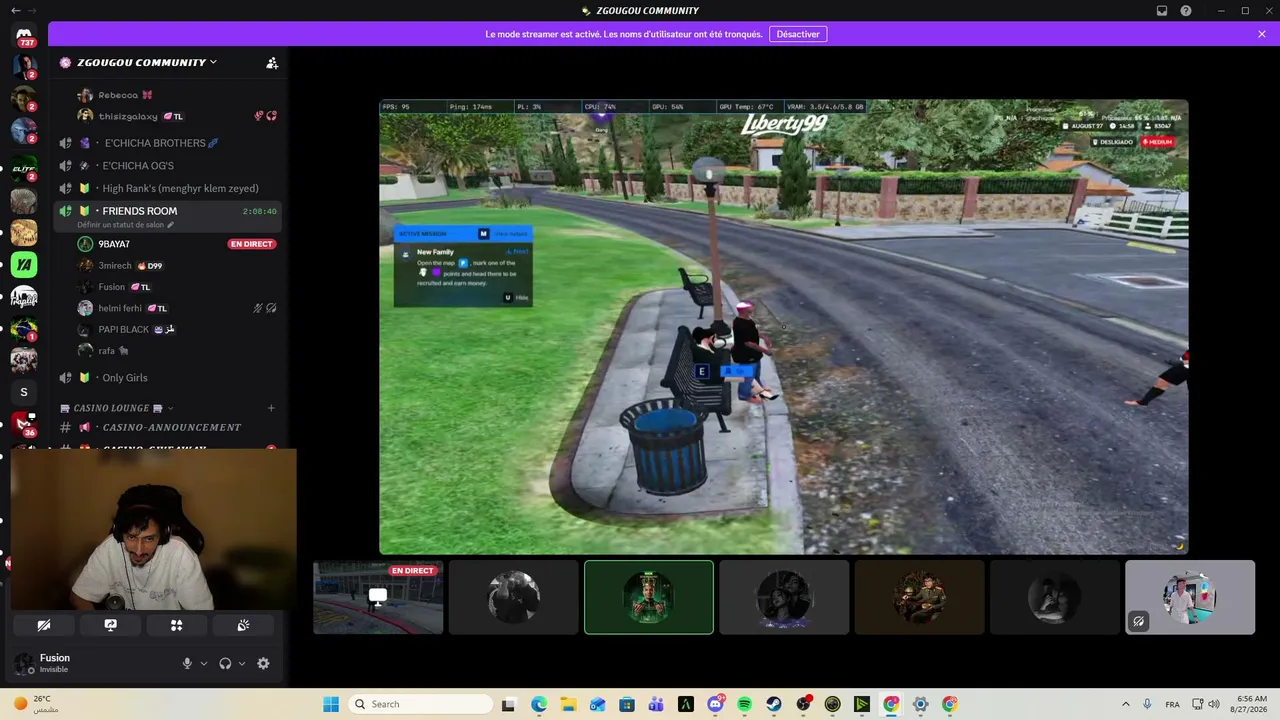Open the casino-announcement text channel

point(167,427)
